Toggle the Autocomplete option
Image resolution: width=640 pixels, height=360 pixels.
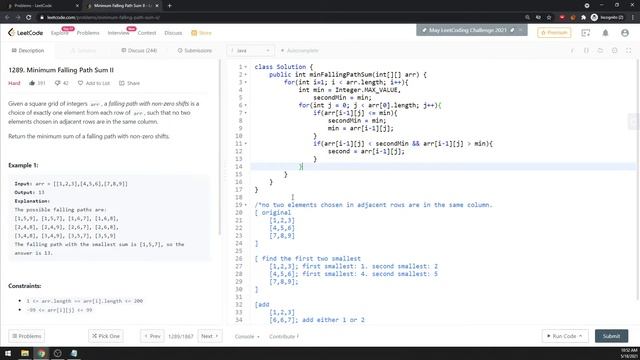click(299, 50)
